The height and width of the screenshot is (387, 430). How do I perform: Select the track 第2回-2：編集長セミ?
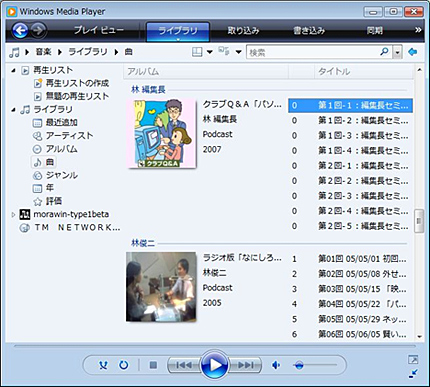[350, 181]
